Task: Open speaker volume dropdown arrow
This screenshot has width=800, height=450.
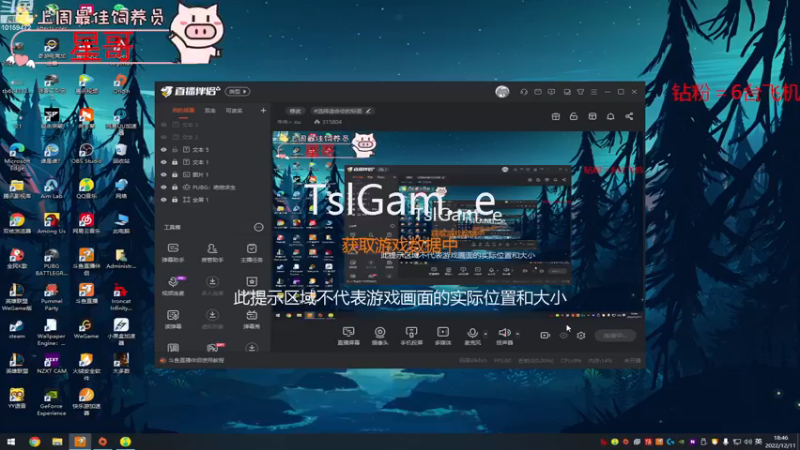Action: (517, 334)
